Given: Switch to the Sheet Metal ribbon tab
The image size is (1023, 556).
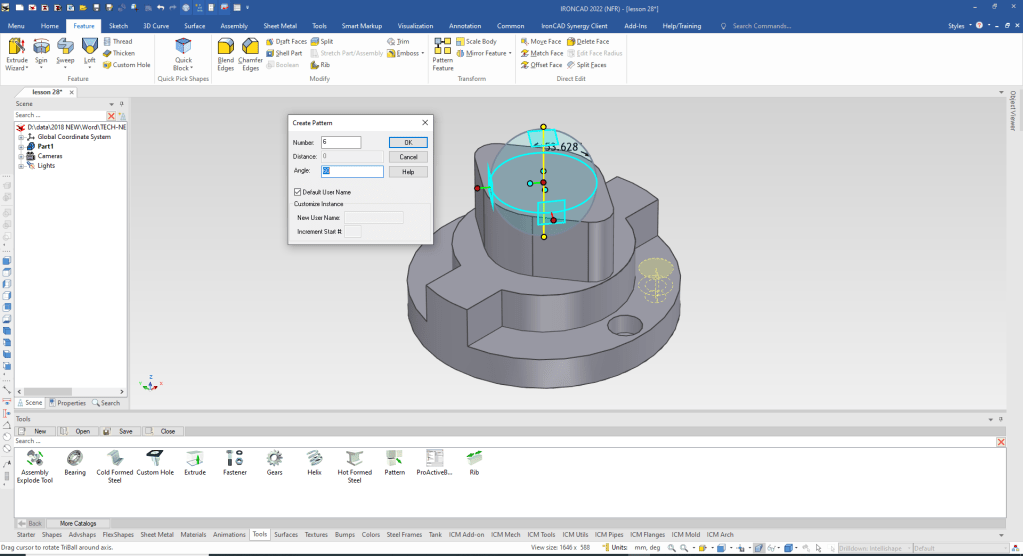Looking at the screenshot, I should [x=279, y=25].
